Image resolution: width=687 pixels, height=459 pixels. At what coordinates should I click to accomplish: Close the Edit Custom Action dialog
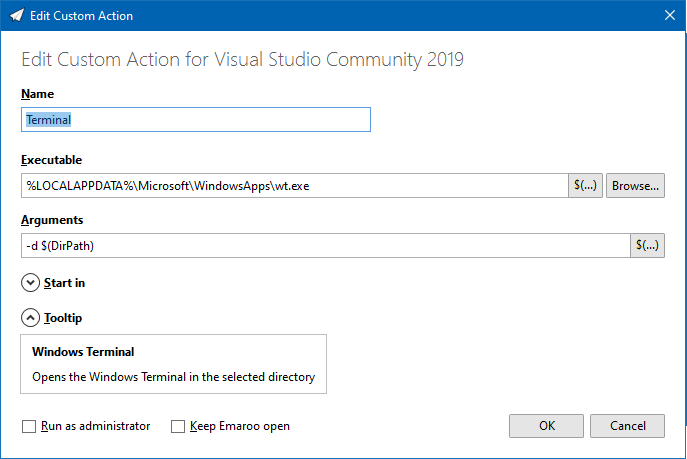(x=669, y=15)
